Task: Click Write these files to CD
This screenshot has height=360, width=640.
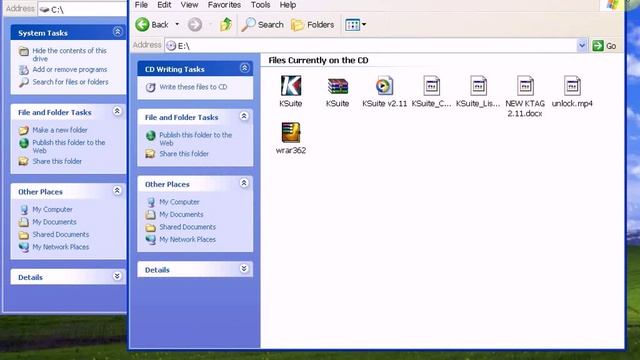Action: (193, 87)
